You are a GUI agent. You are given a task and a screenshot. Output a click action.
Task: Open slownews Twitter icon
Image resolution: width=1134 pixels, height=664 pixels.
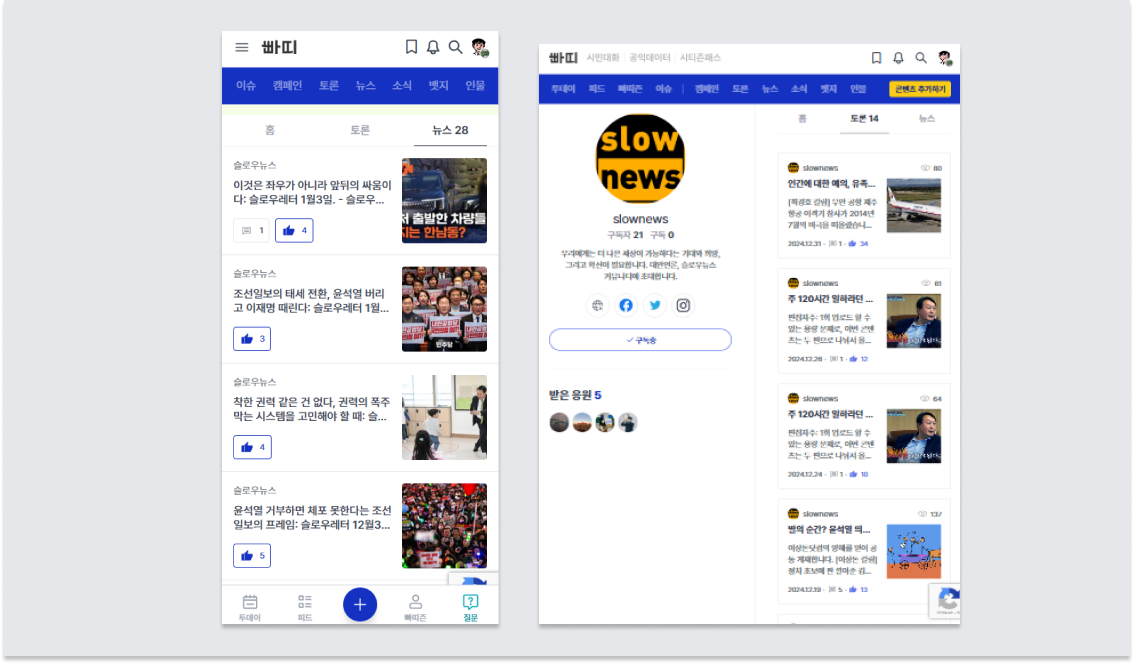[655, 305]
